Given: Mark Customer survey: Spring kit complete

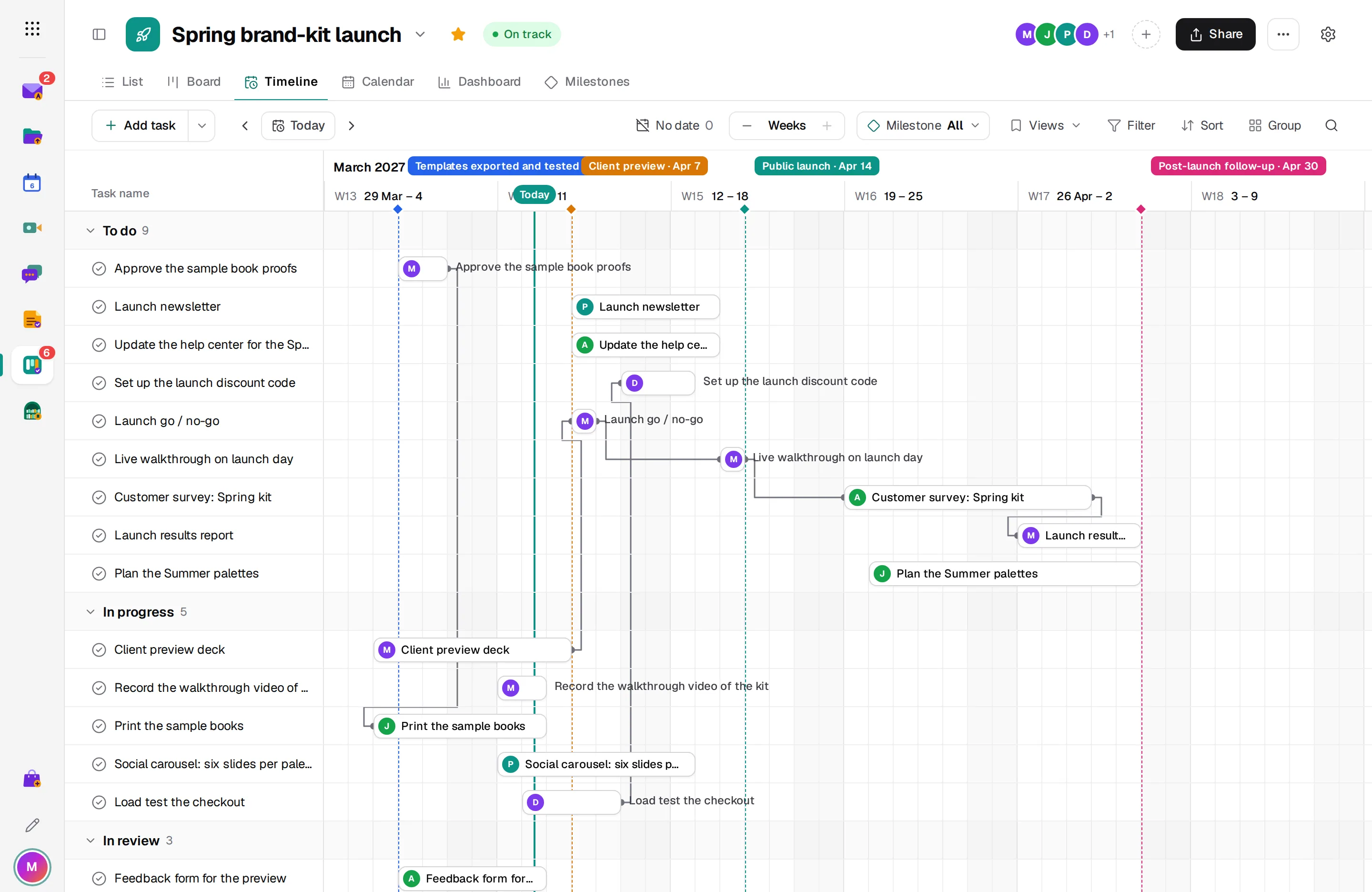Looking at the screenshot, I should (x=99, y=497).
